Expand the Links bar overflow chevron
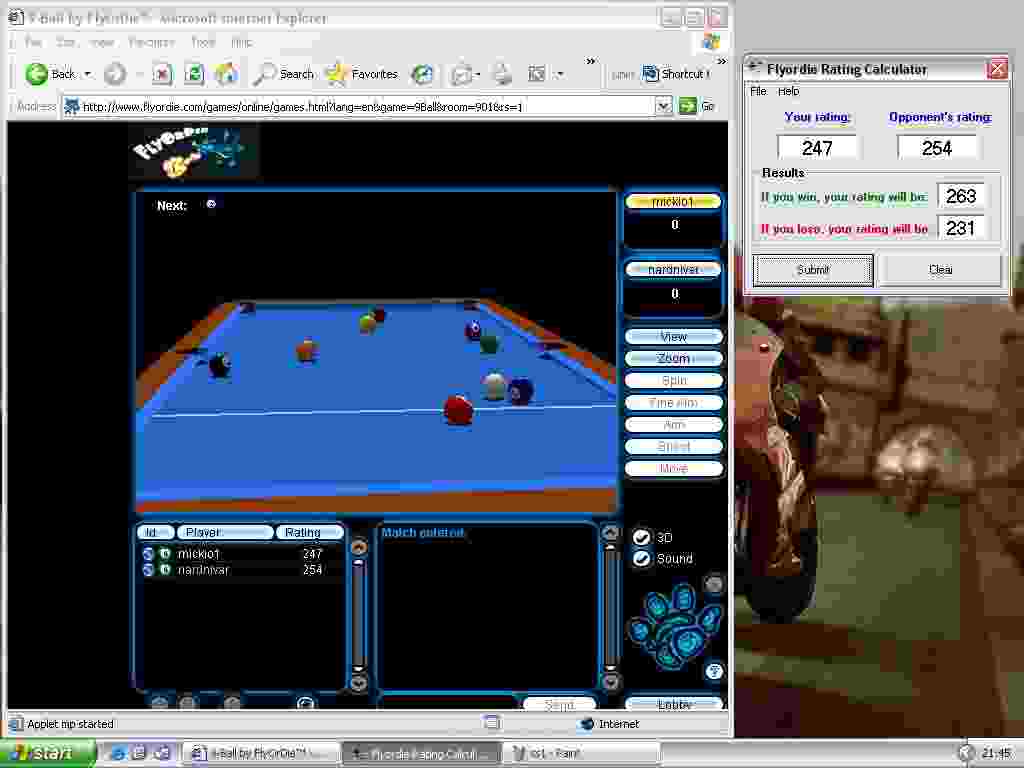 point(722,61)
